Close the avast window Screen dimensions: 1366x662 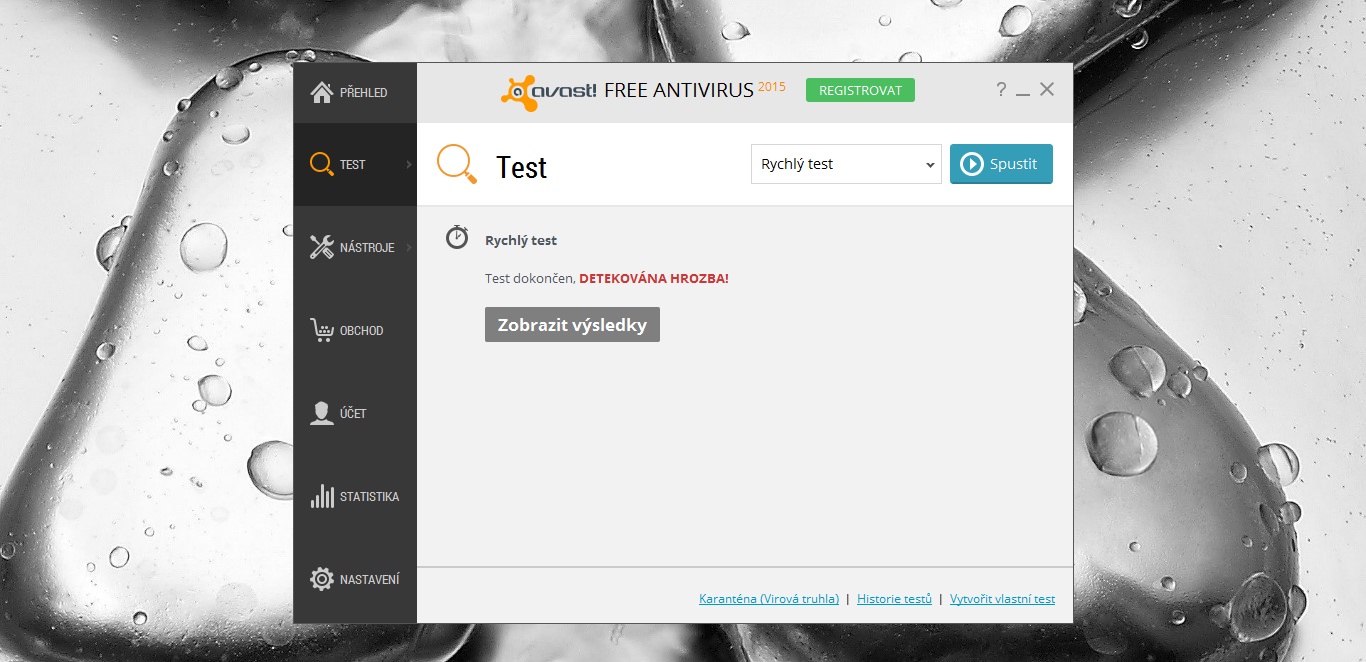[1047, 89]
